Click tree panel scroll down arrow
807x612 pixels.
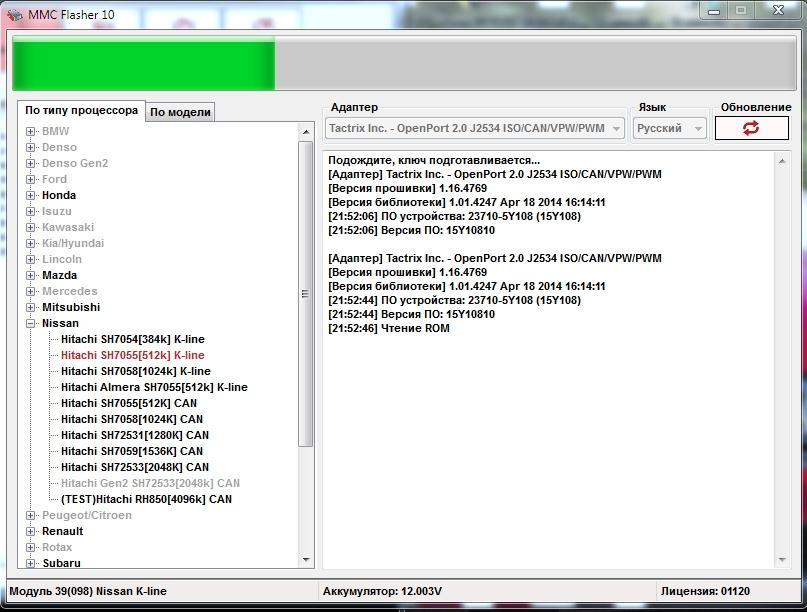click(306, 559)
